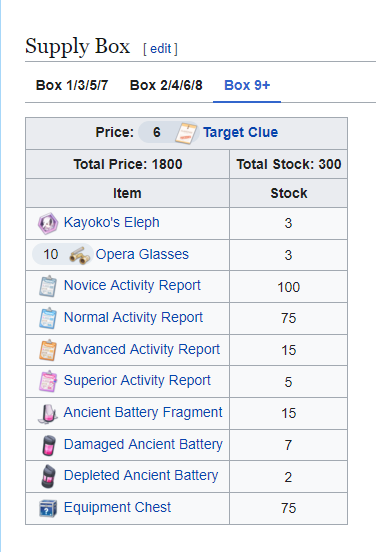This screenshot has height=552, width=376.
Task: Click the orange Advanced Activity Report icon
Action: click(x=48, y=350)
